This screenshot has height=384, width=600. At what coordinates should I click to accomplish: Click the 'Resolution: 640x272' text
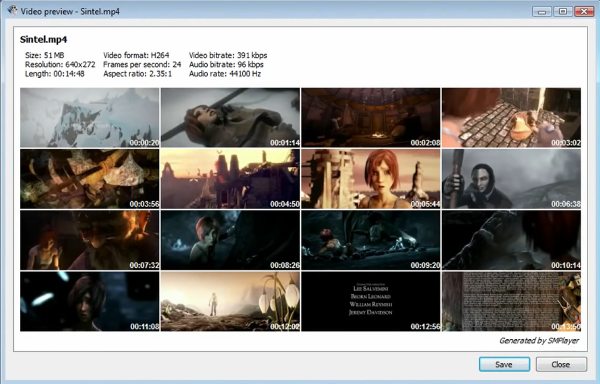60,64
